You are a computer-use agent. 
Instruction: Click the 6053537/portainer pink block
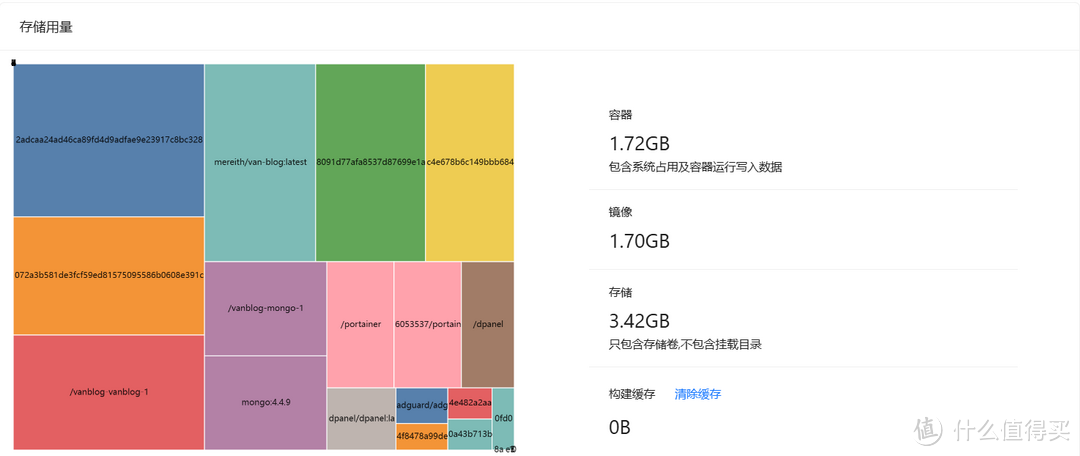pyautogui.click(x=428, y=324)
